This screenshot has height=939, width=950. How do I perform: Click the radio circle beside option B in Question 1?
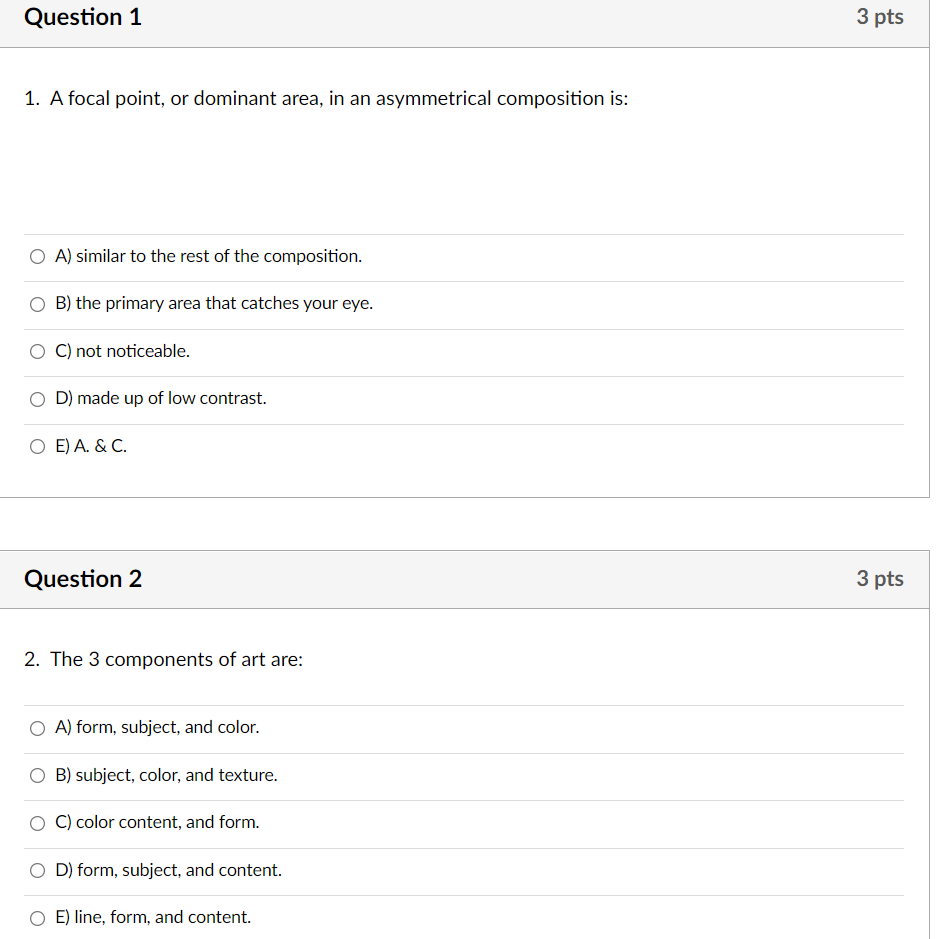point(37,303)
